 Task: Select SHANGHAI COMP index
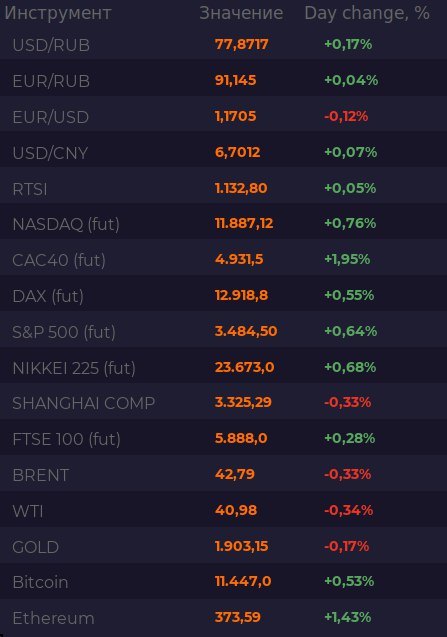pos(84,403)
